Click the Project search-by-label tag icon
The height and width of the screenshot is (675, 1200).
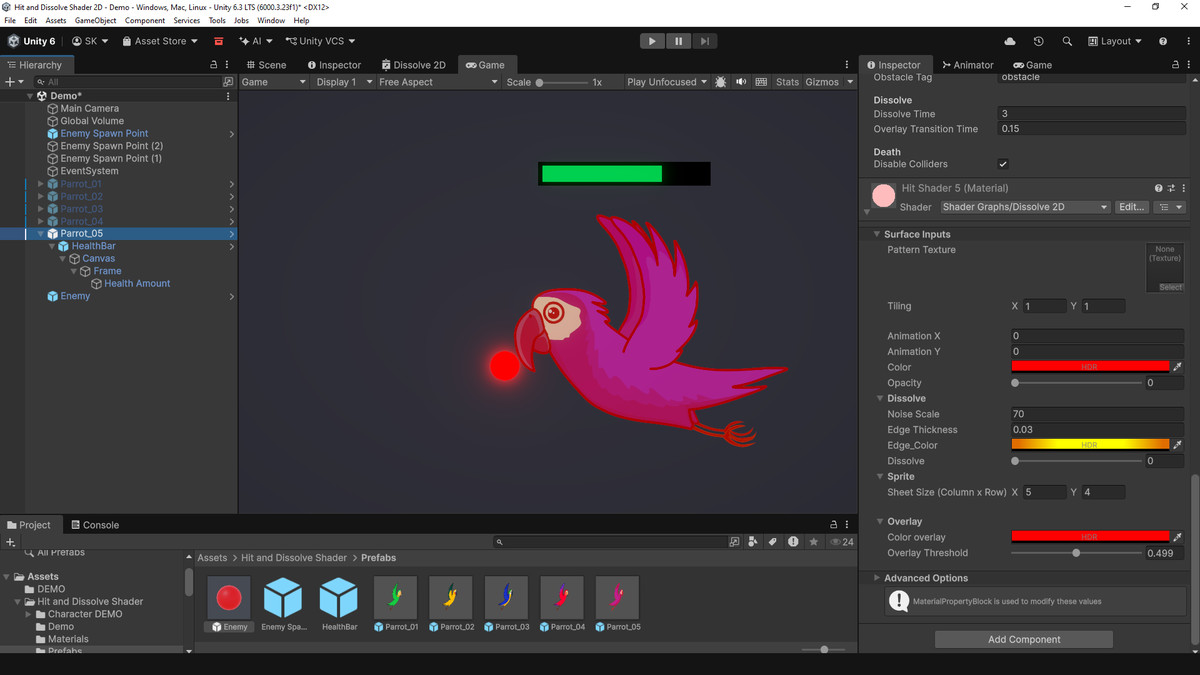pos(773,542)
